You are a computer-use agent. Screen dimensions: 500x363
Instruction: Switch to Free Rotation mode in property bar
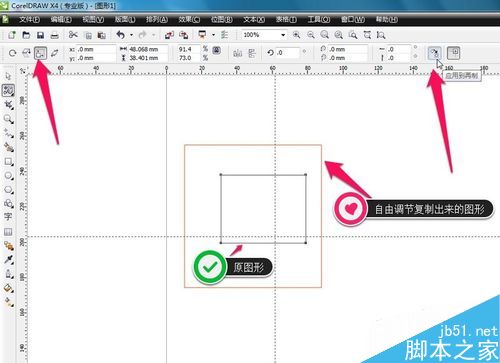pyautogui.click(x=13, y=53)
